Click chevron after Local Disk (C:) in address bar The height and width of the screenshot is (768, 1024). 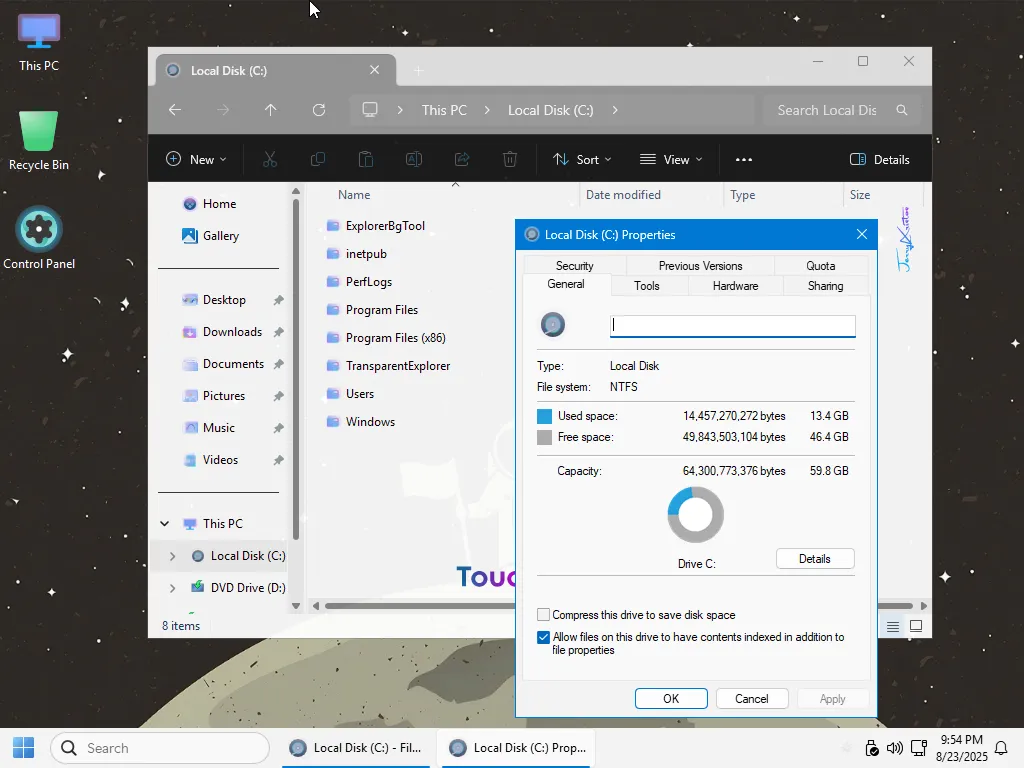pyautogui.click(x=615, y=110)
